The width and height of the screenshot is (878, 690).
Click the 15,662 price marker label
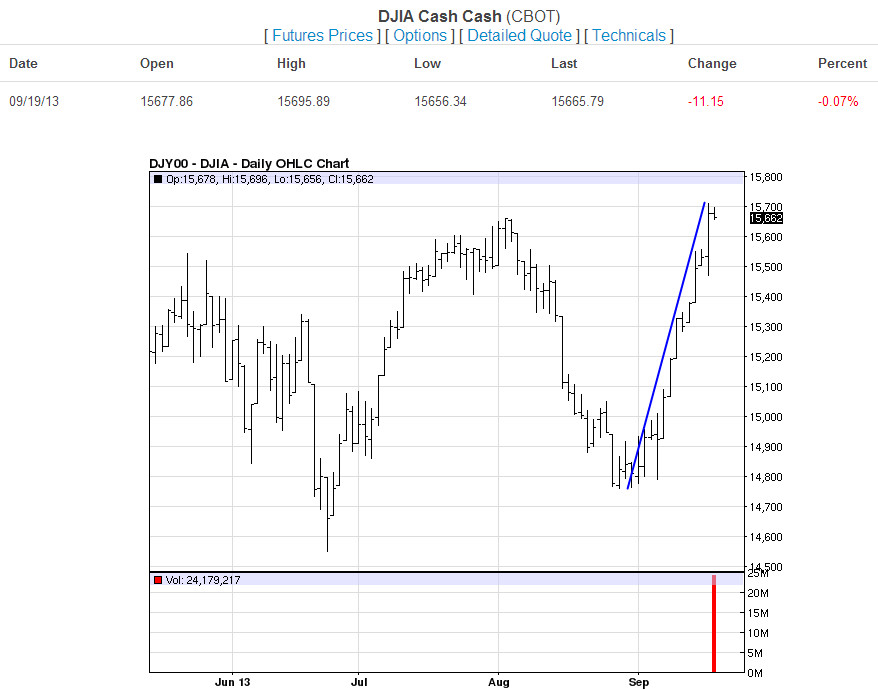766,218
